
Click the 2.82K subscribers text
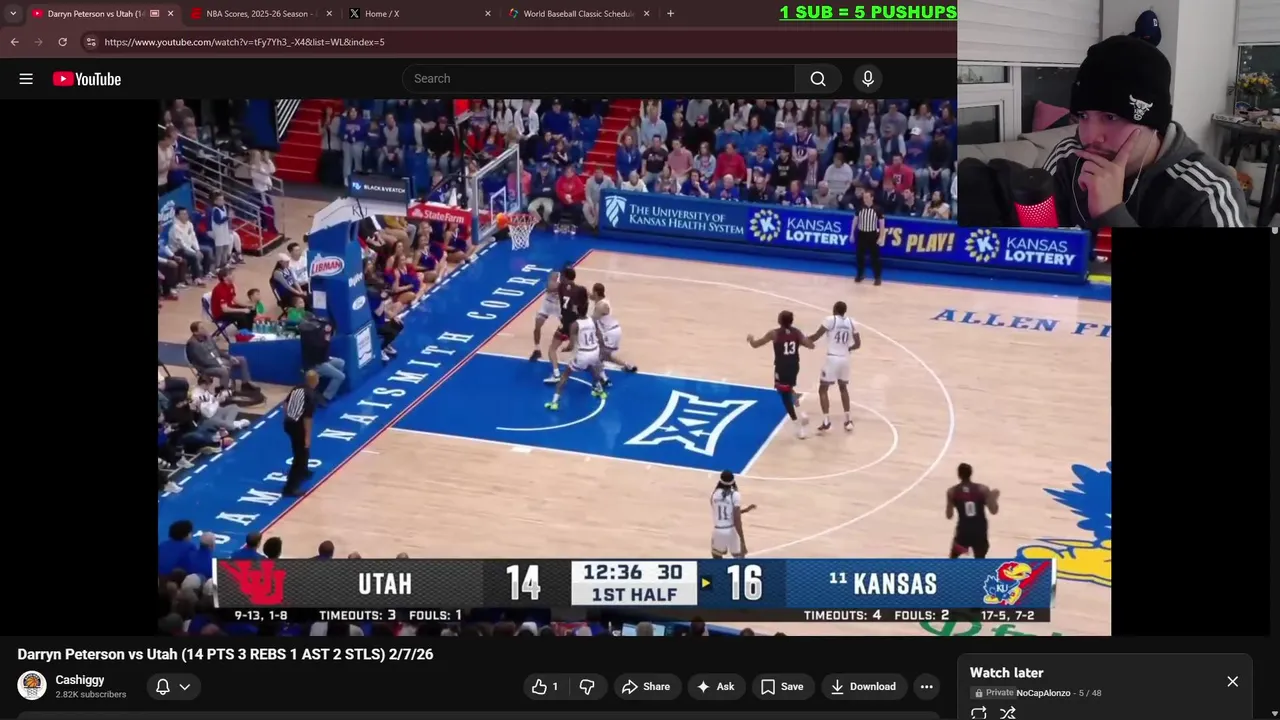click(x=91, y=695)
